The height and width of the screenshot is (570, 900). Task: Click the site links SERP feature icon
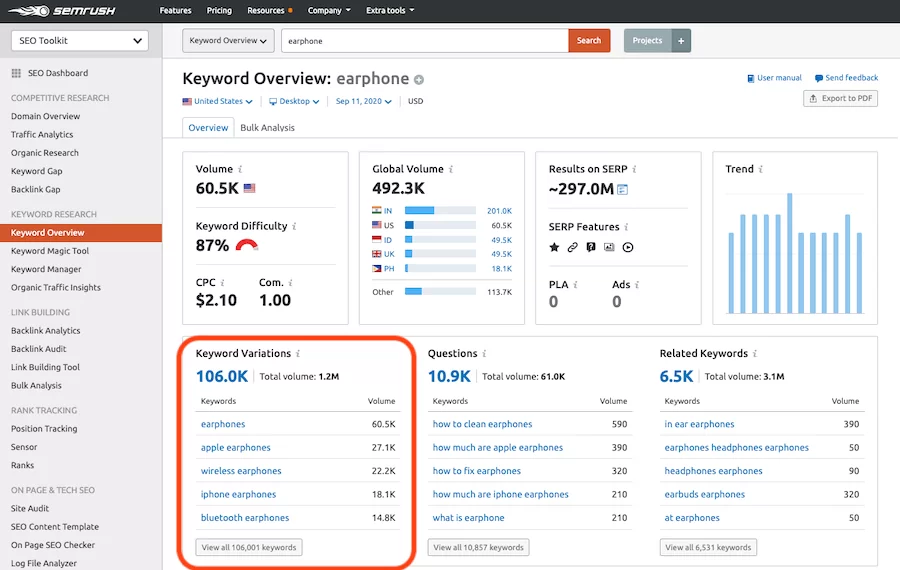pos(572,247)
